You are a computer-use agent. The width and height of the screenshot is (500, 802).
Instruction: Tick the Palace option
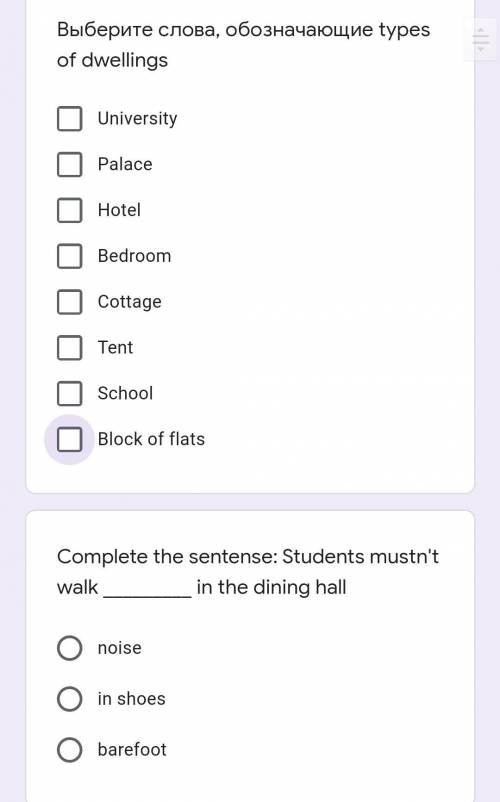tap(70, 164)
